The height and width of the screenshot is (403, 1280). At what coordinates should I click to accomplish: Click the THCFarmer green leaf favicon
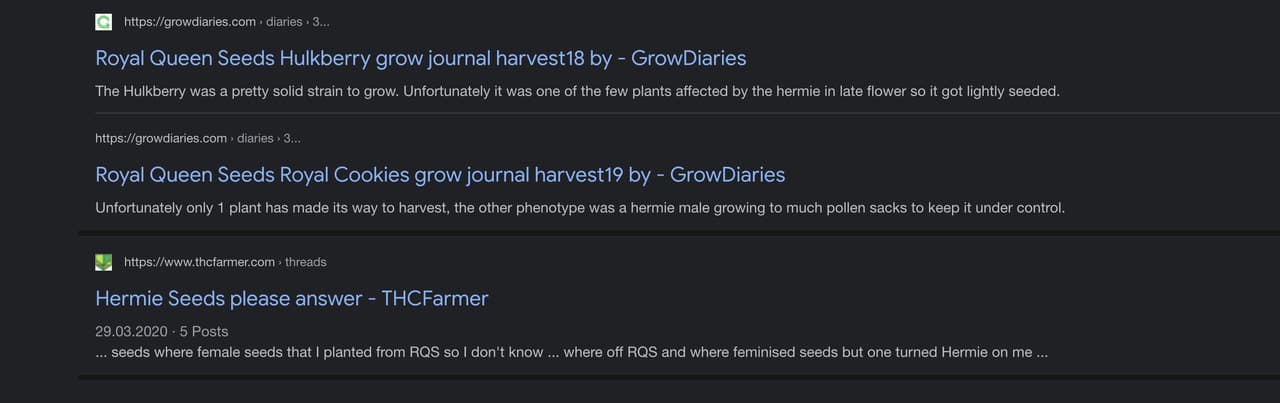[x=103, y=262]
